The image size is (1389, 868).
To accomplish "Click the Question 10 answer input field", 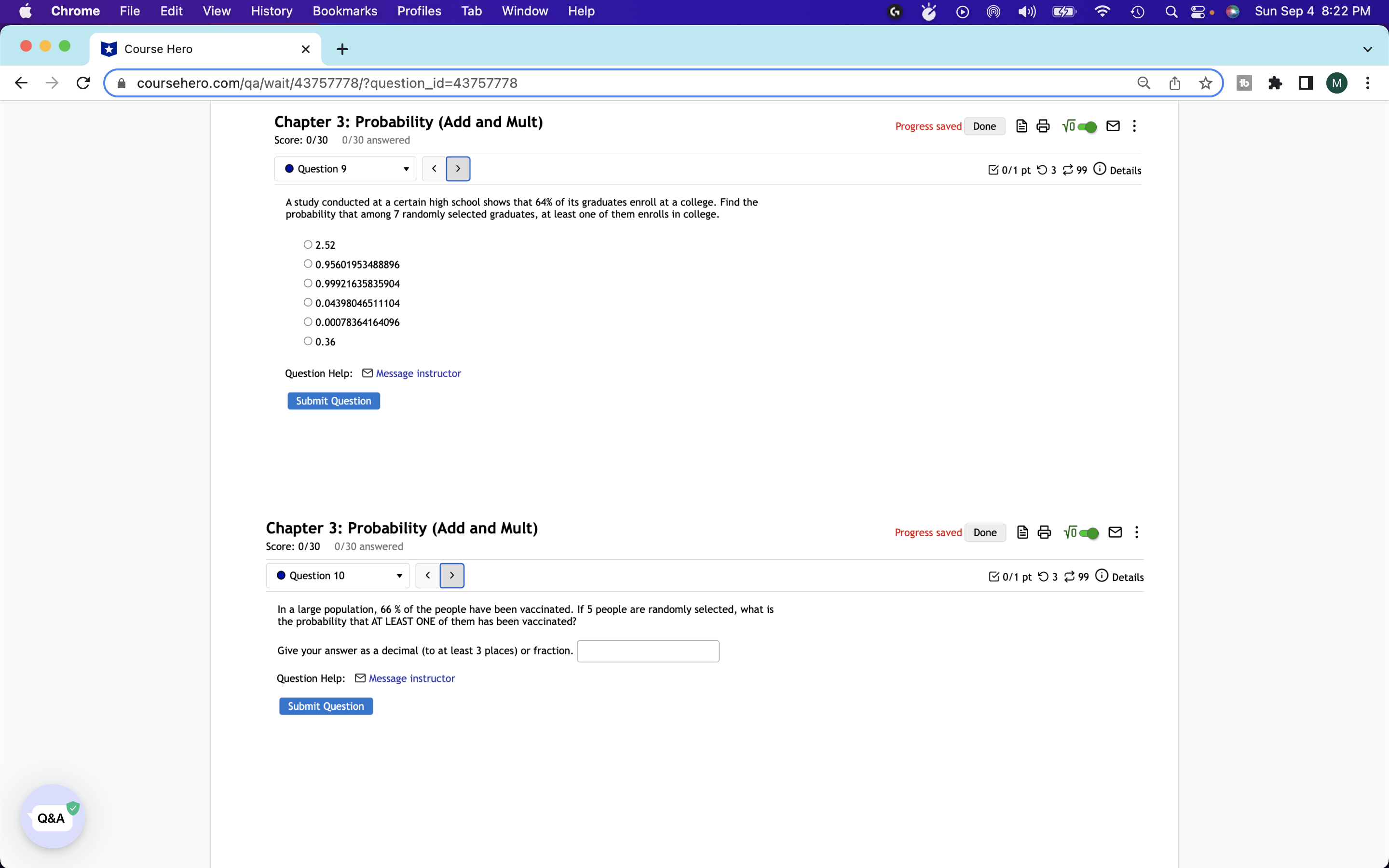I will pos(647,651).
